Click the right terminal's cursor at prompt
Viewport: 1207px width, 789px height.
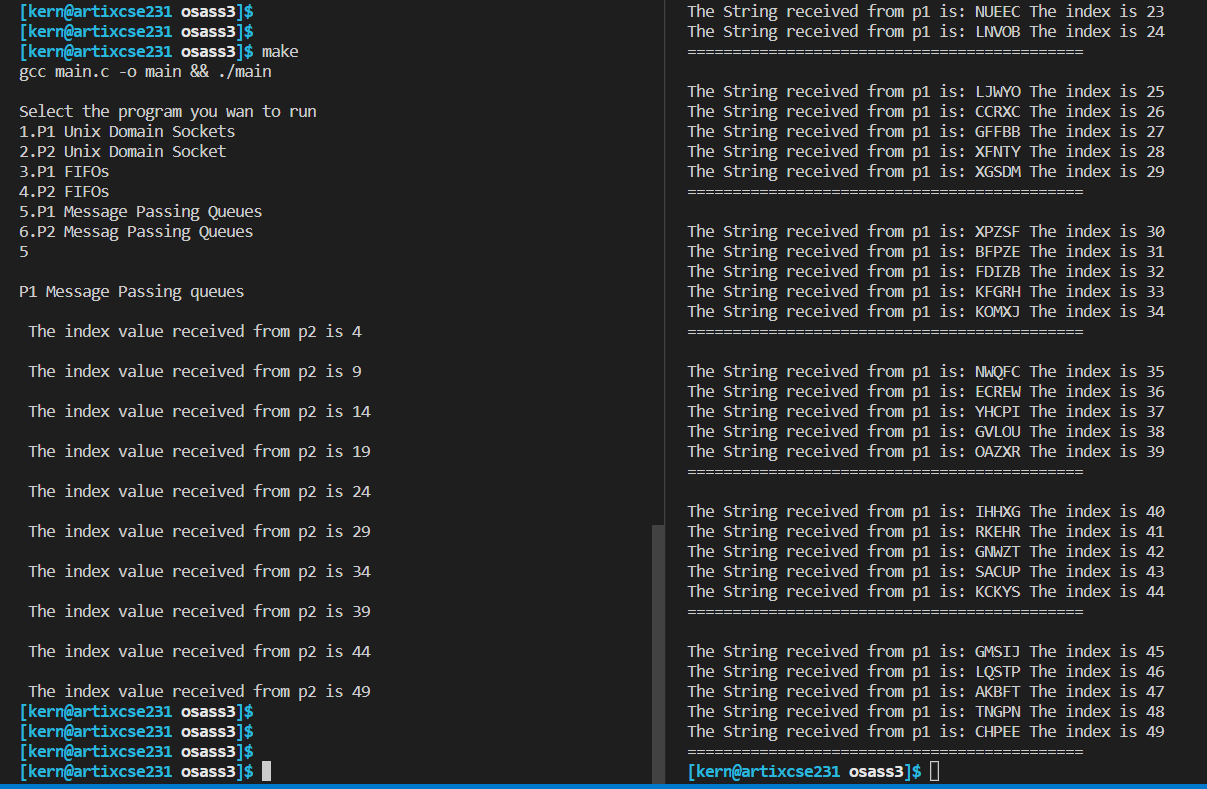pyautogui.click(x=934, y=771)
